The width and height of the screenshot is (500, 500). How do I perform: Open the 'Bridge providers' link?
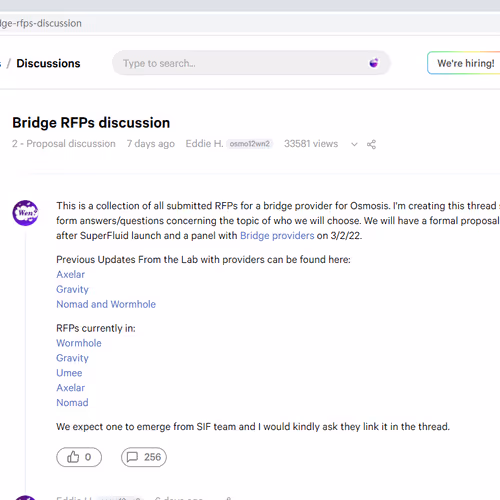[277, 236]
